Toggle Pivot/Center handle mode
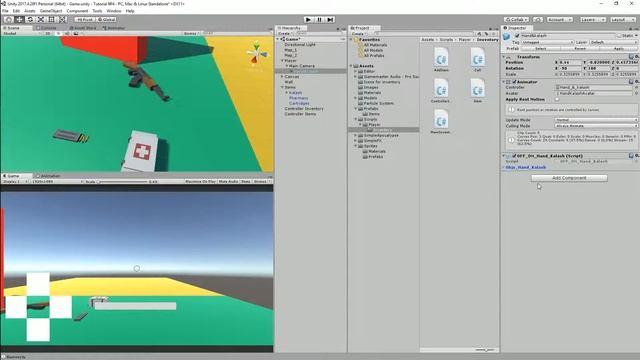The width and height of the screenshot is (640, 360). click(85, 20)
